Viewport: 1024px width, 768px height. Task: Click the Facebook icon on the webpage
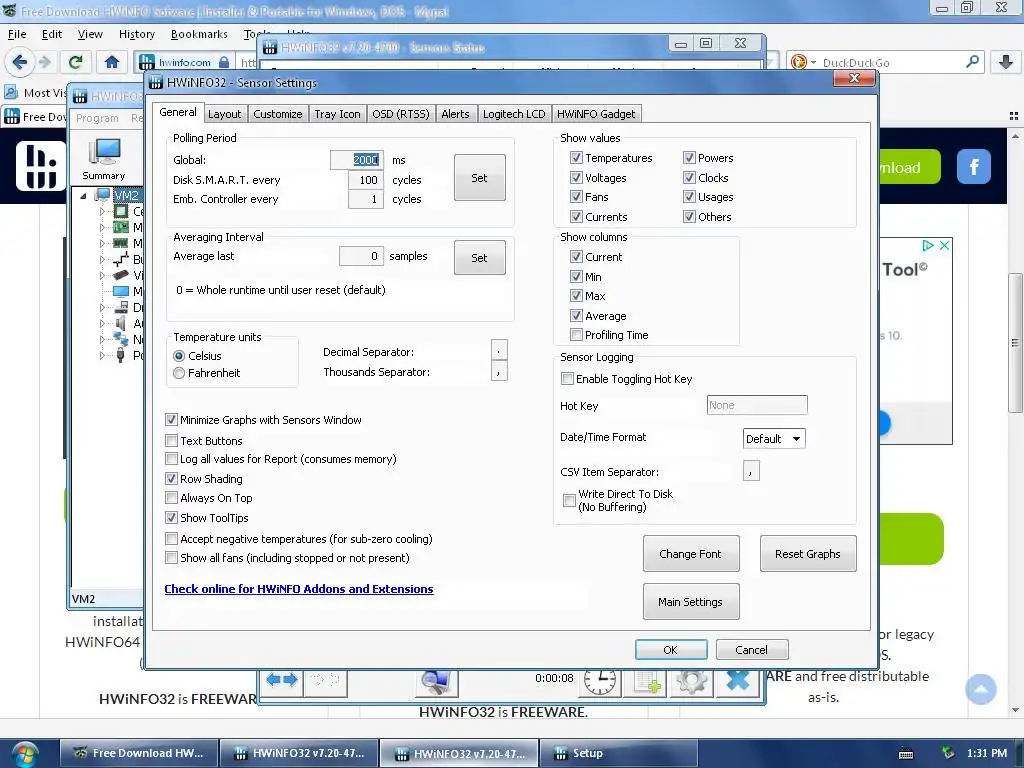(974, 167)
